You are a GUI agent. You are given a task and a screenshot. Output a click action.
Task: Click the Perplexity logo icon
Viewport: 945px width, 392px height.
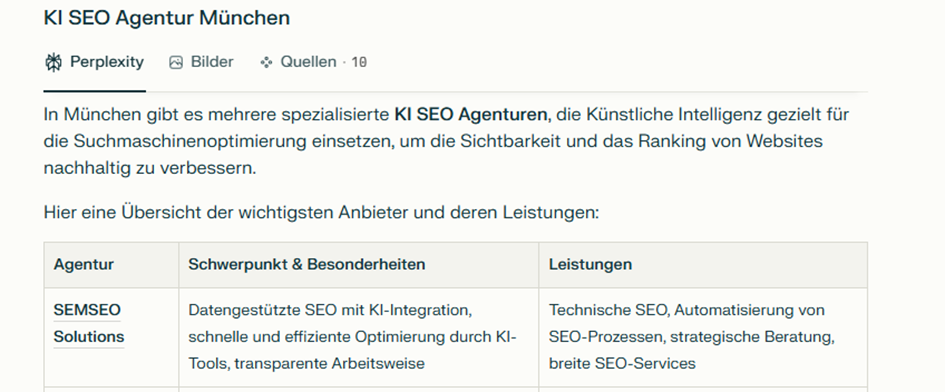(54, 62)
